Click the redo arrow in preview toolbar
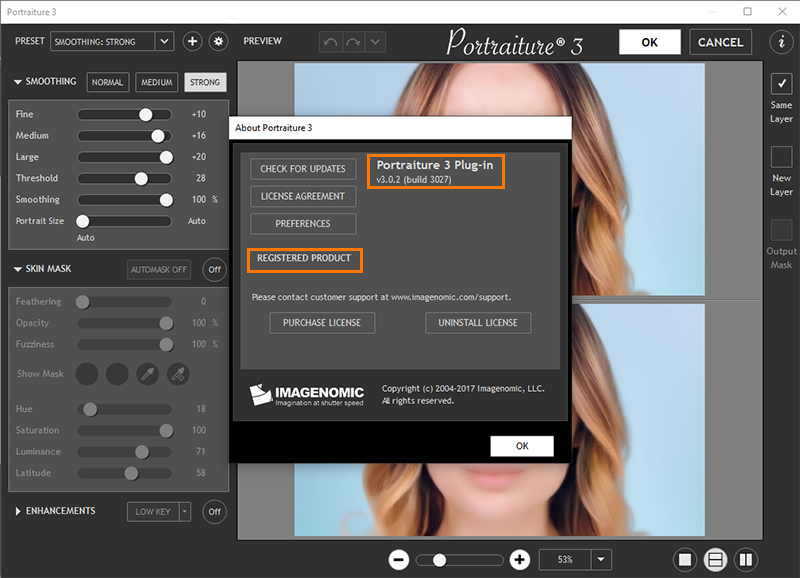Viewport: 800px width, 578px height. 353,42
